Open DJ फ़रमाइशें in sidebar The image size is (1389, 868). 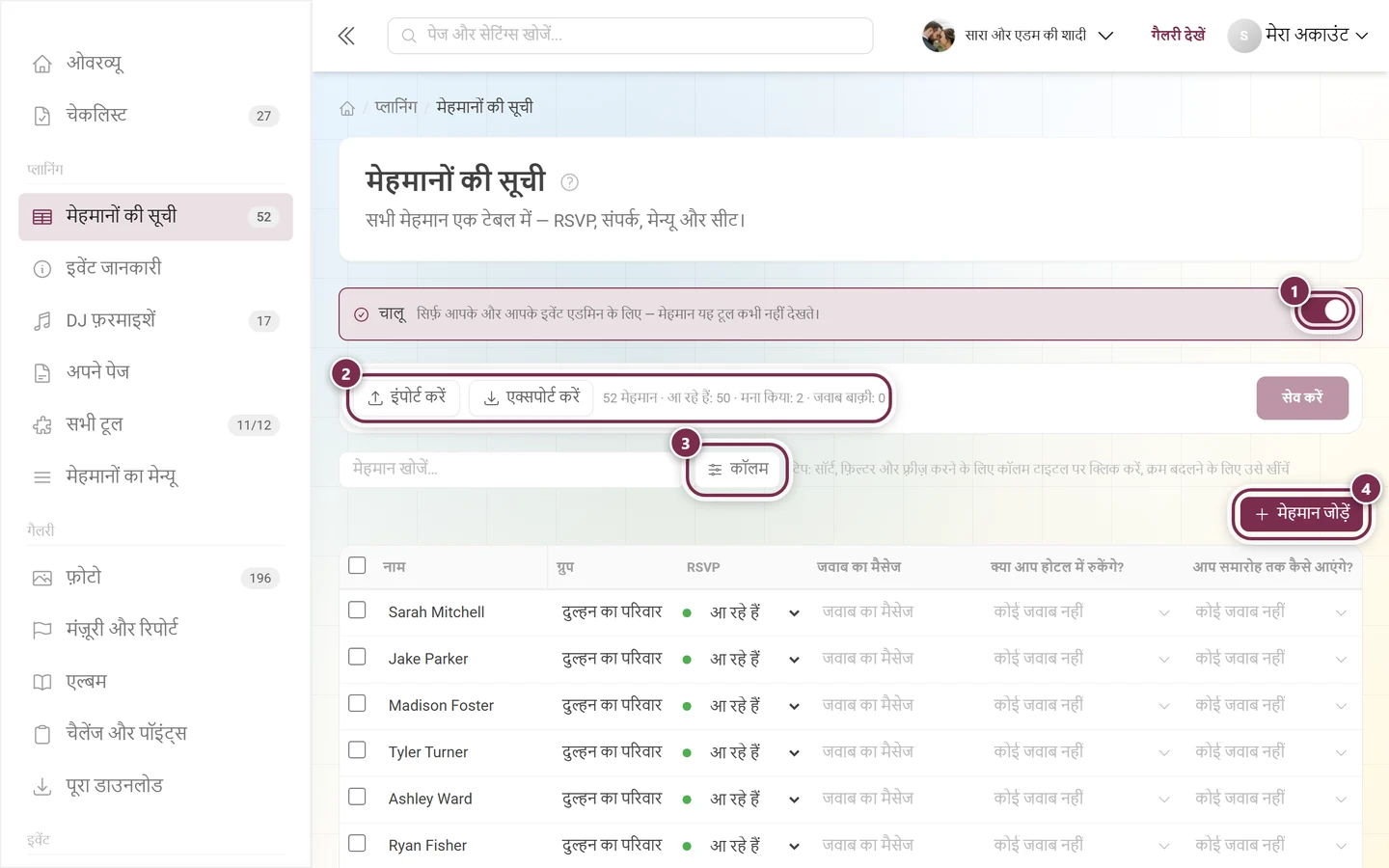click(155, 321)
